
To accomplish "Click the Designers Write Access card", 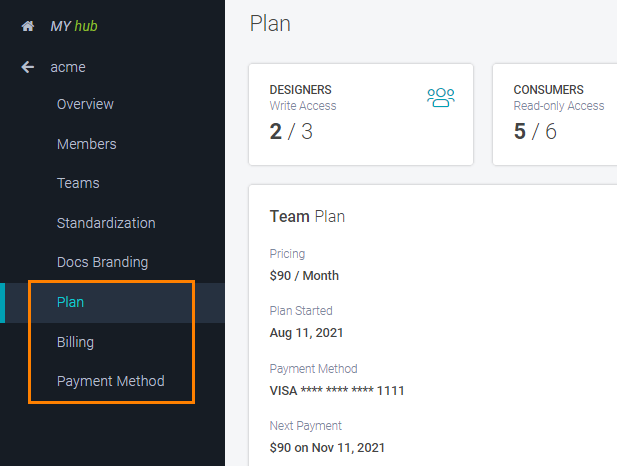I will [360, 114].
